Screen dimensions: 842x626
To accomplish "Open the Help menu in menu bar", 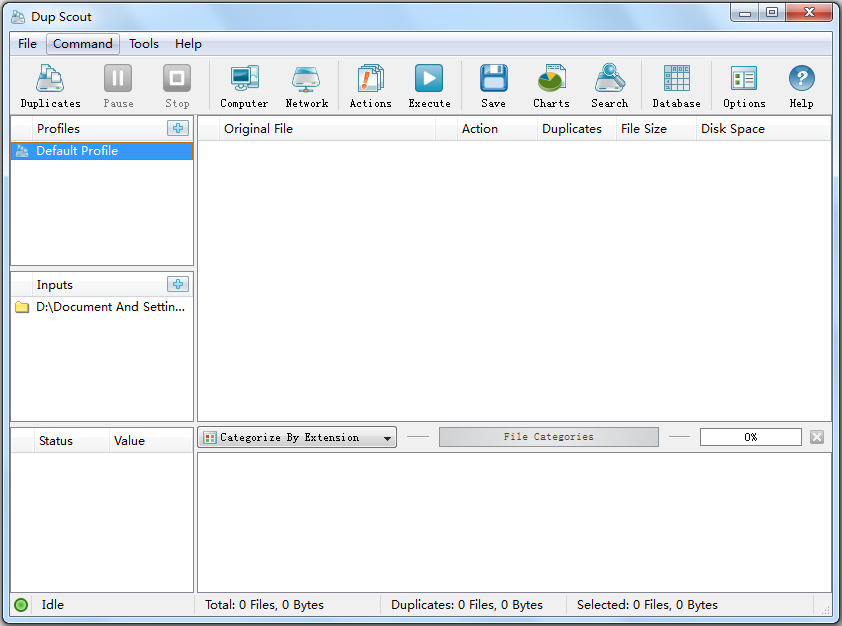I will click(x=188, y=43).
